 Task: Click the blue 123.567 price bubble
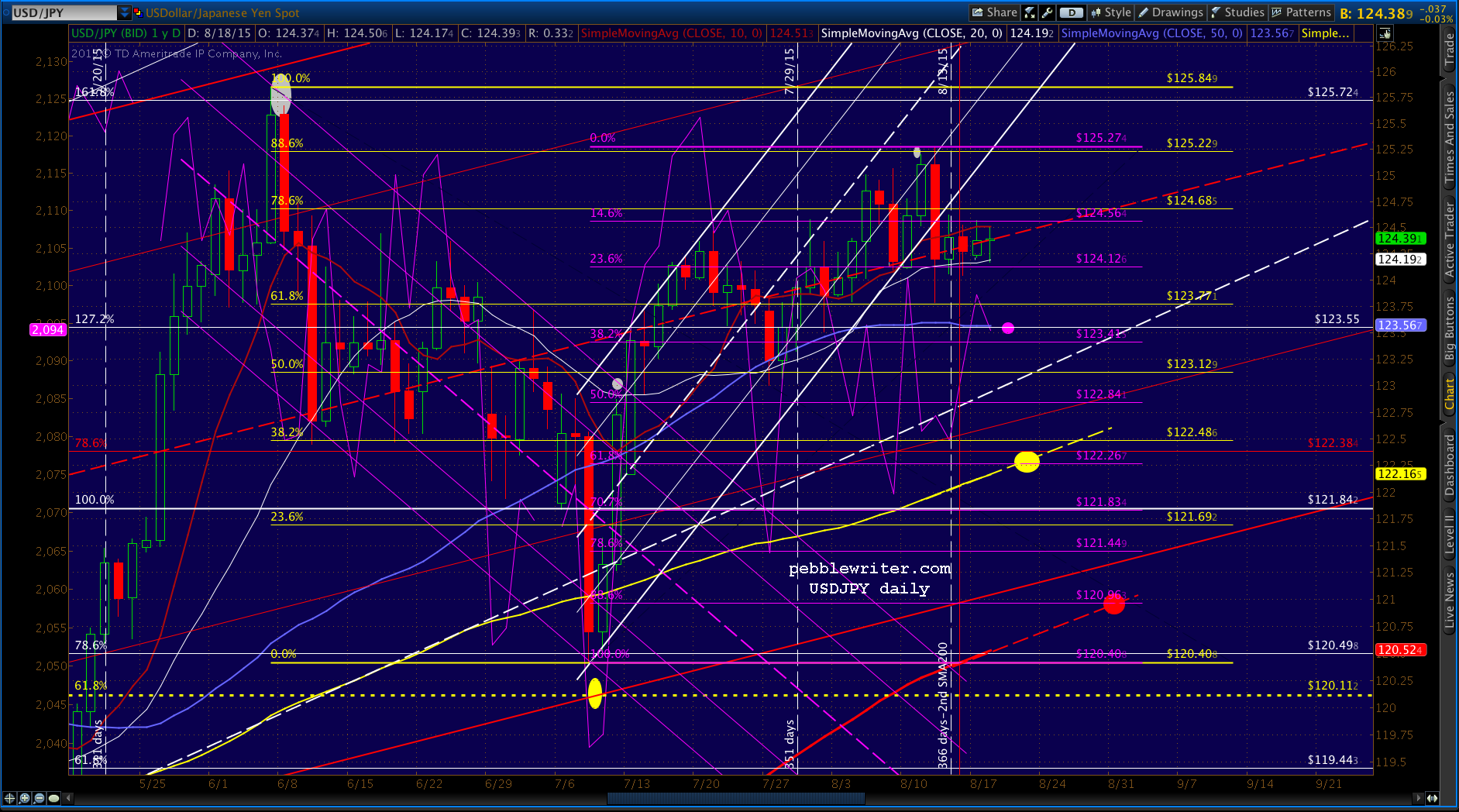tap(1399, 325)
